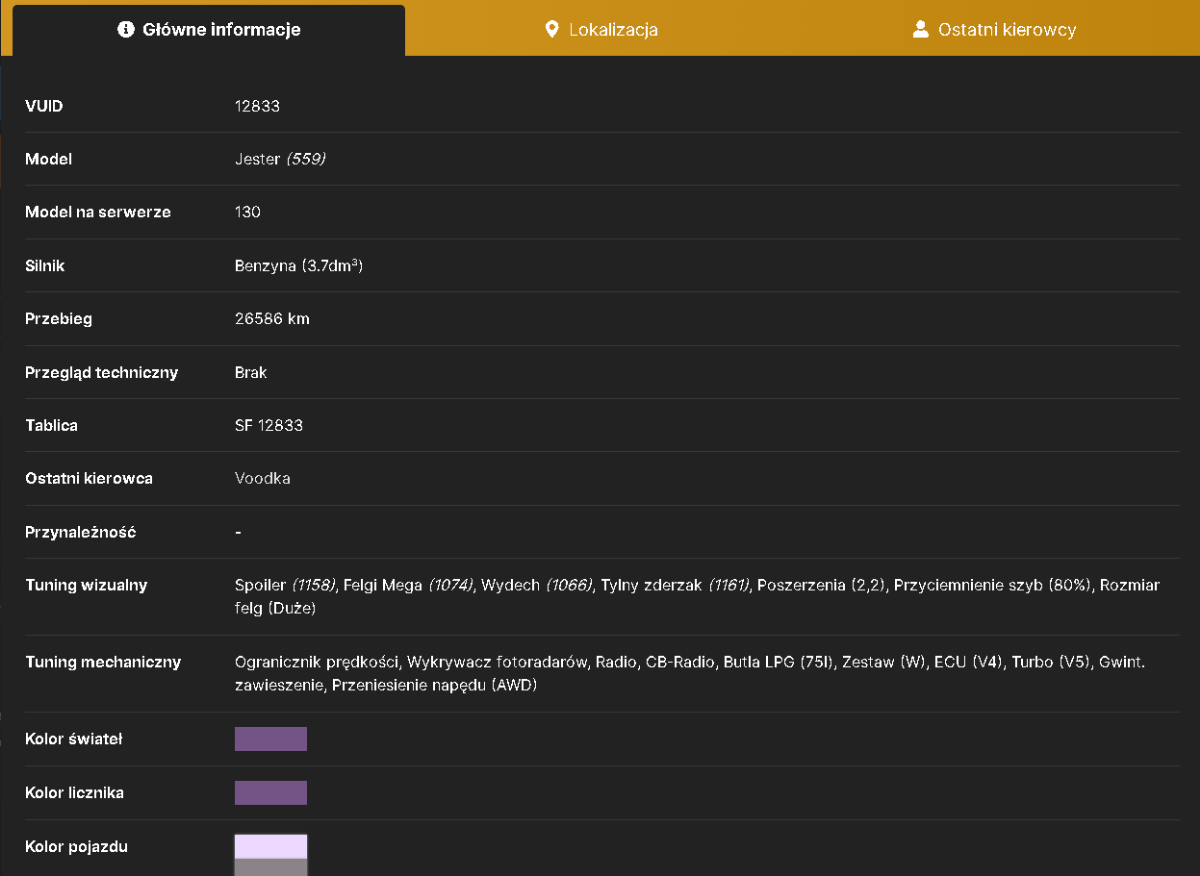The width and height of the screenshot is (1200, 876).
Task: Click the Tuning wizualny parts list
Action: 697,596
